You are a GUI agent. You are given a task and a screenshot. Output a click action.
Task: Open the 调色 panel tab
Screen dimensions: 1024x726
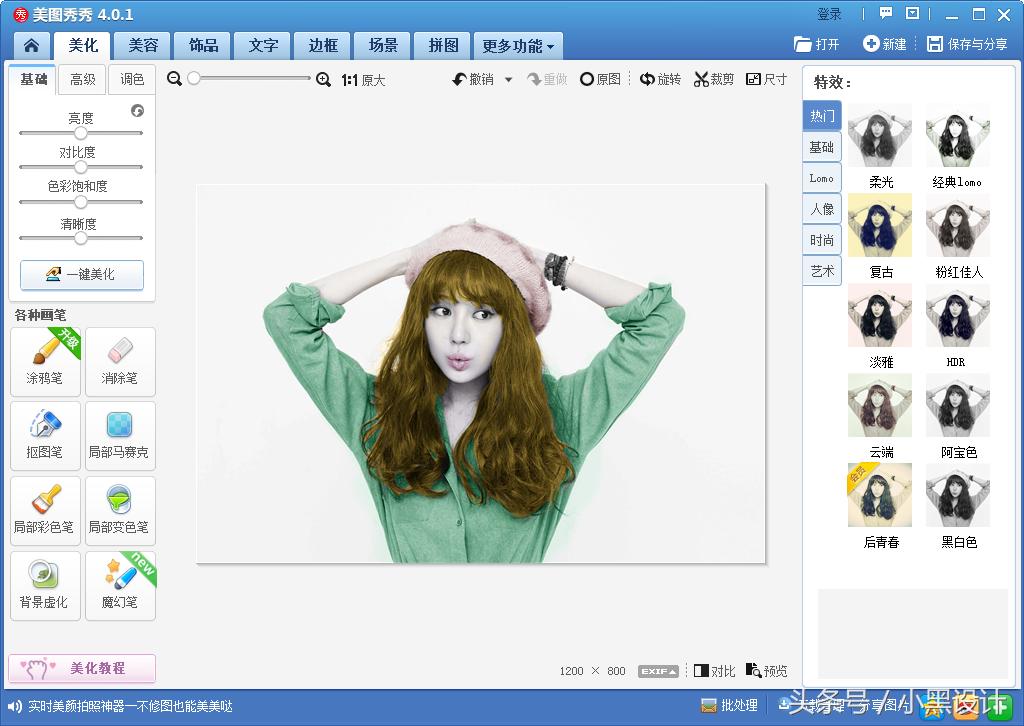(132, 79)
